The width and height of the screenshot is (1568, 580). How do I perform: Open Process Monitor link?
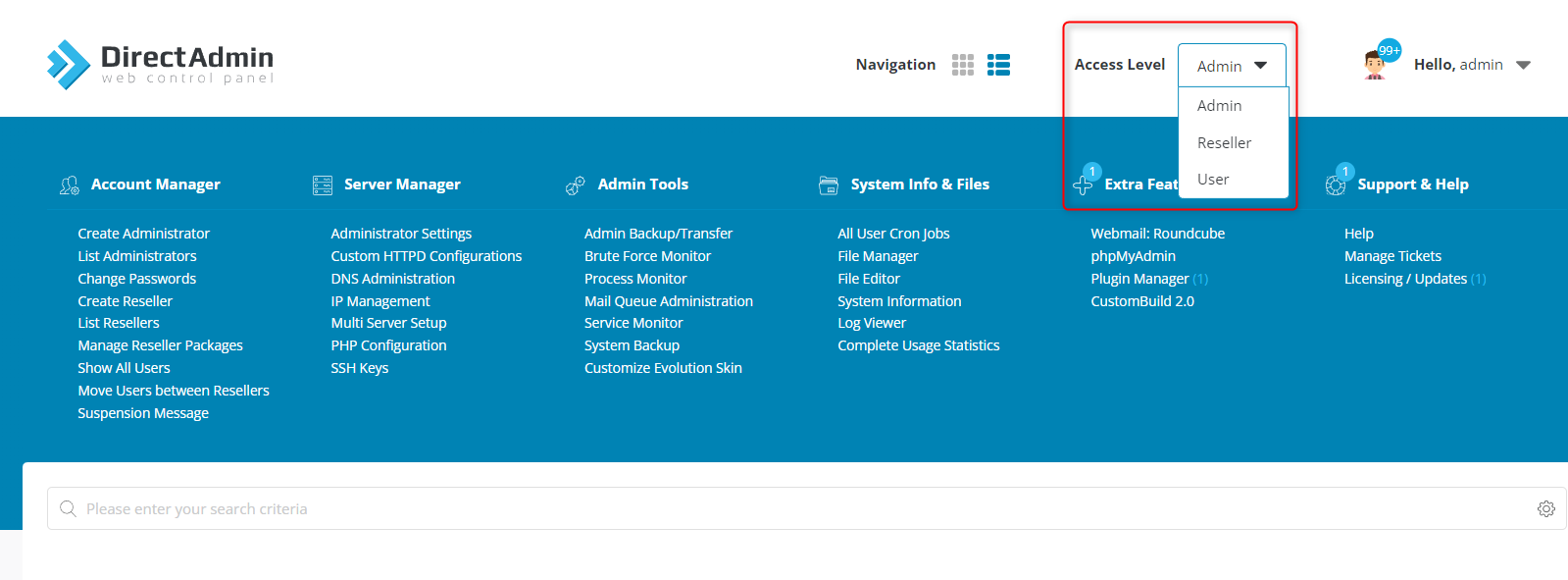635,279
